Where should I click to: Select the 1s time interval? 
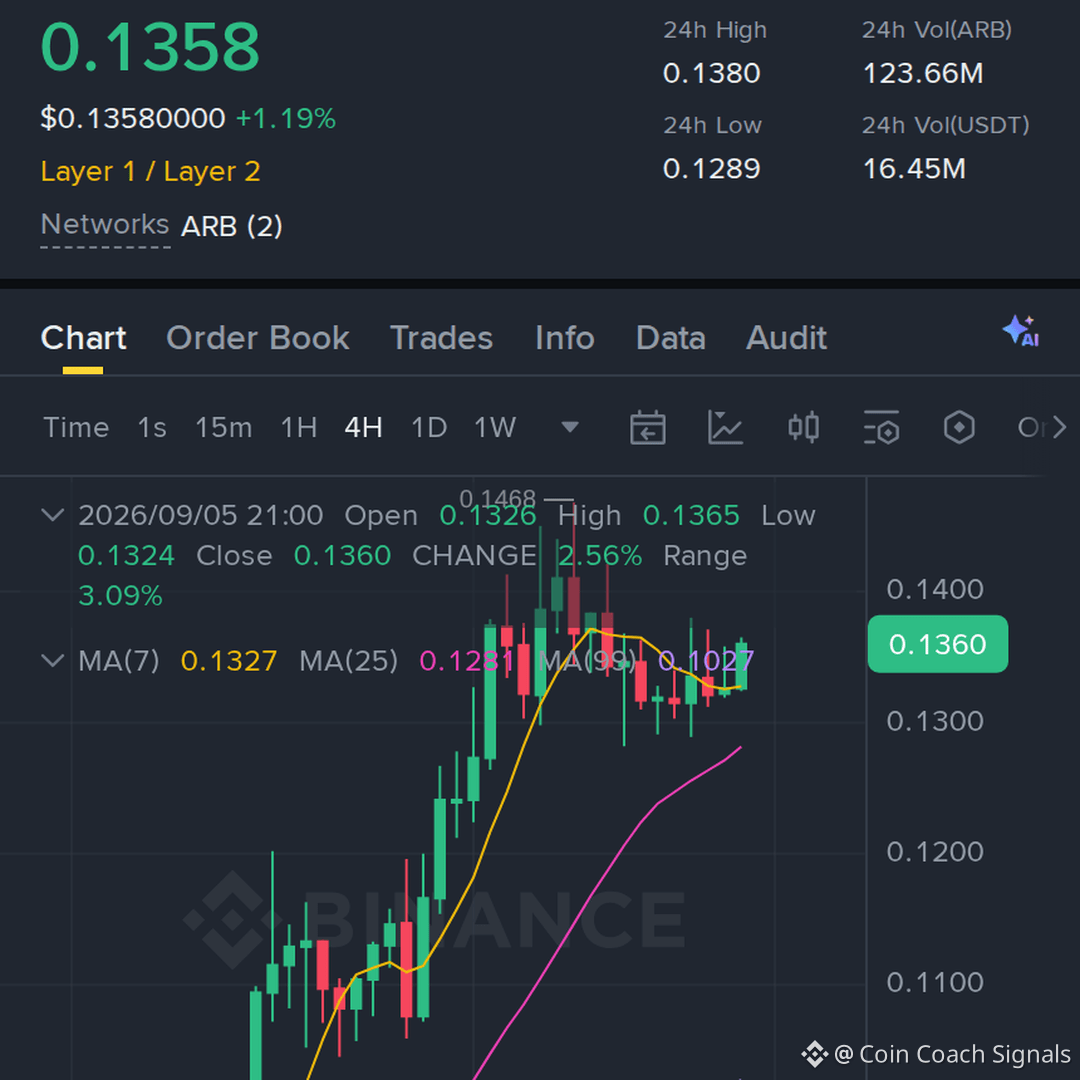[x=152, y=428]
